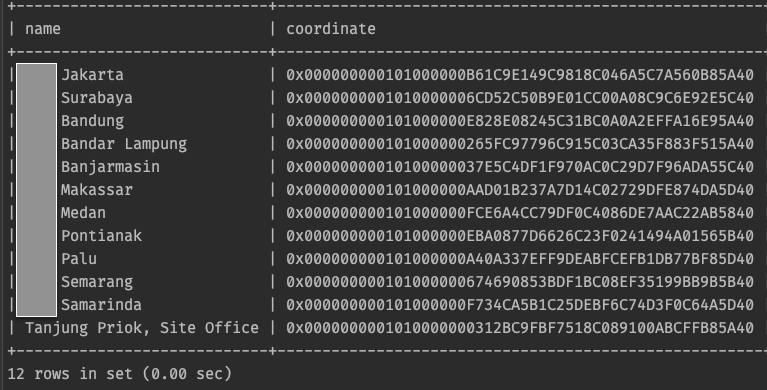Click the Jakarta name cell
The height and width of the screenshot is (390, 767).
(x=92, y=75)
